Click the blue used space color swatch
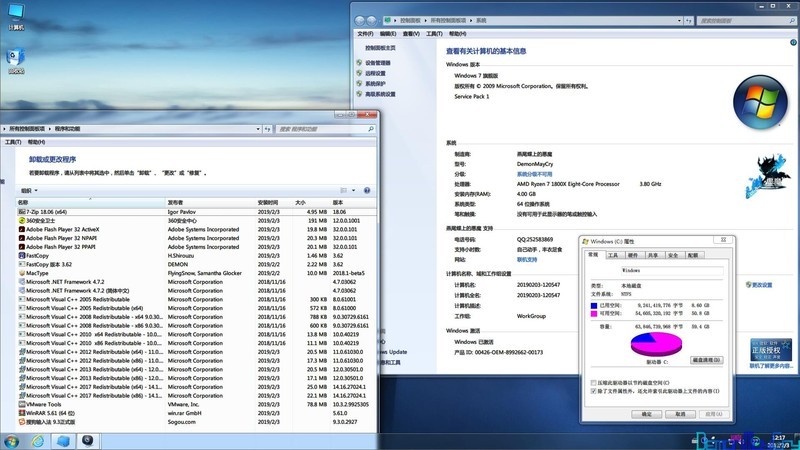The height and width of the screenshot is (450, 800). click(x=593, y=306)
